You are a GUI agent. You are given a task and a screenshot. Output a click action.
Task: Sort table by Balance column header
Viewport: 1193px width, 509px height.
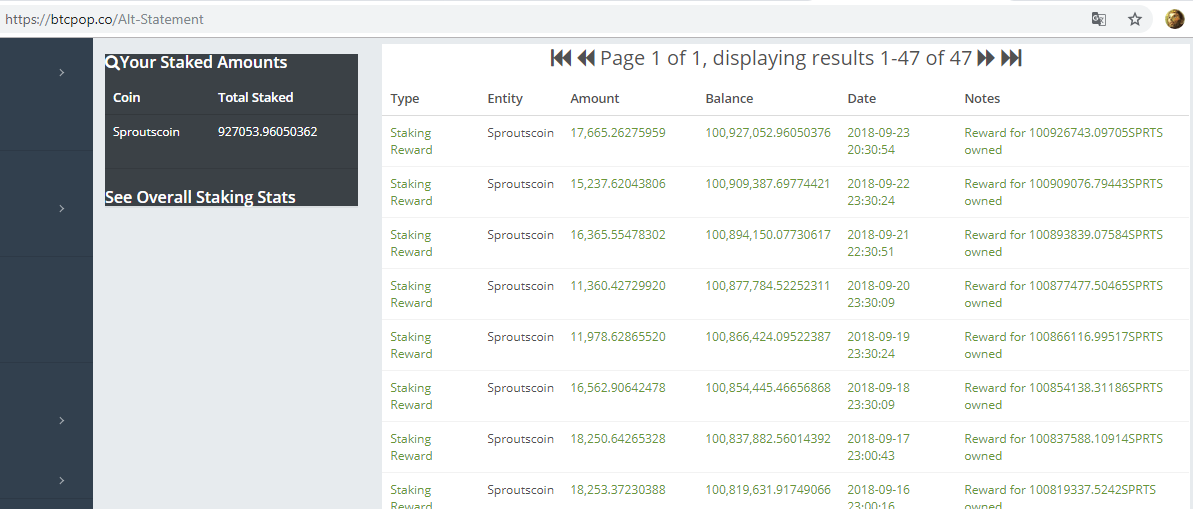click(x=729, y=98)
